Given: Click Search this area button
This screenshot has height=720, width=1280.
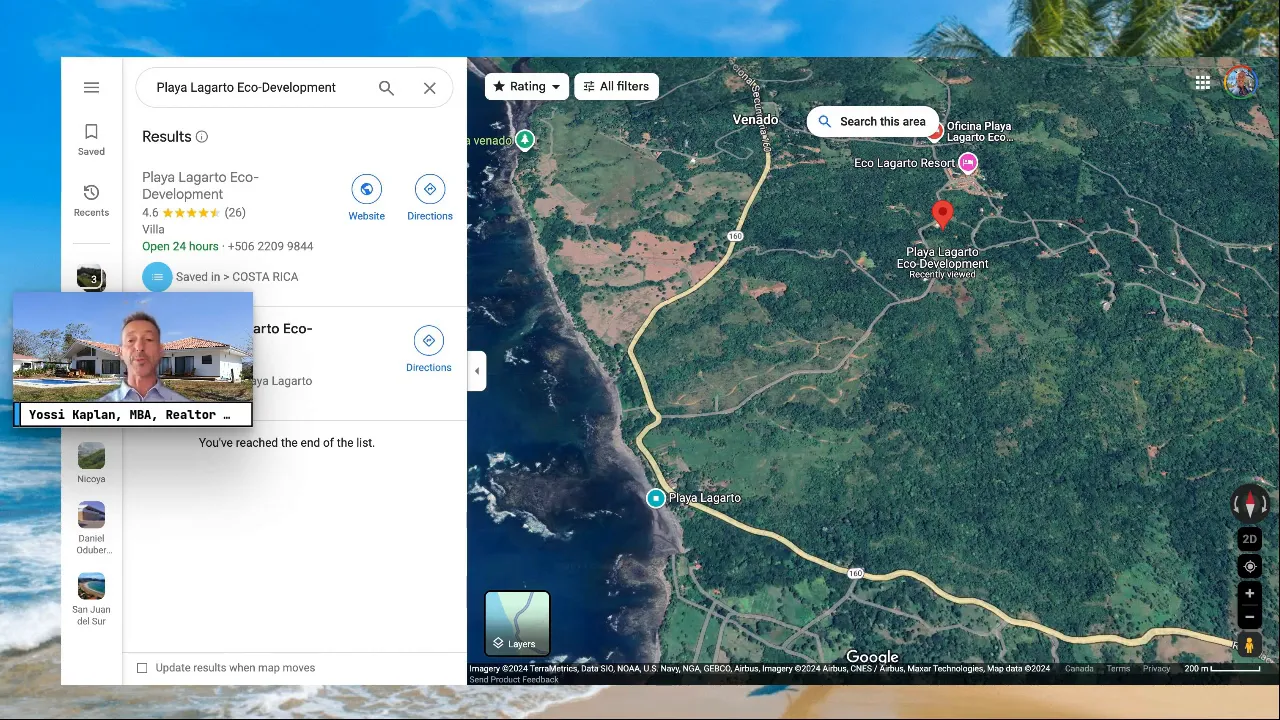Looking at the screenshot, I should [872, 122].
